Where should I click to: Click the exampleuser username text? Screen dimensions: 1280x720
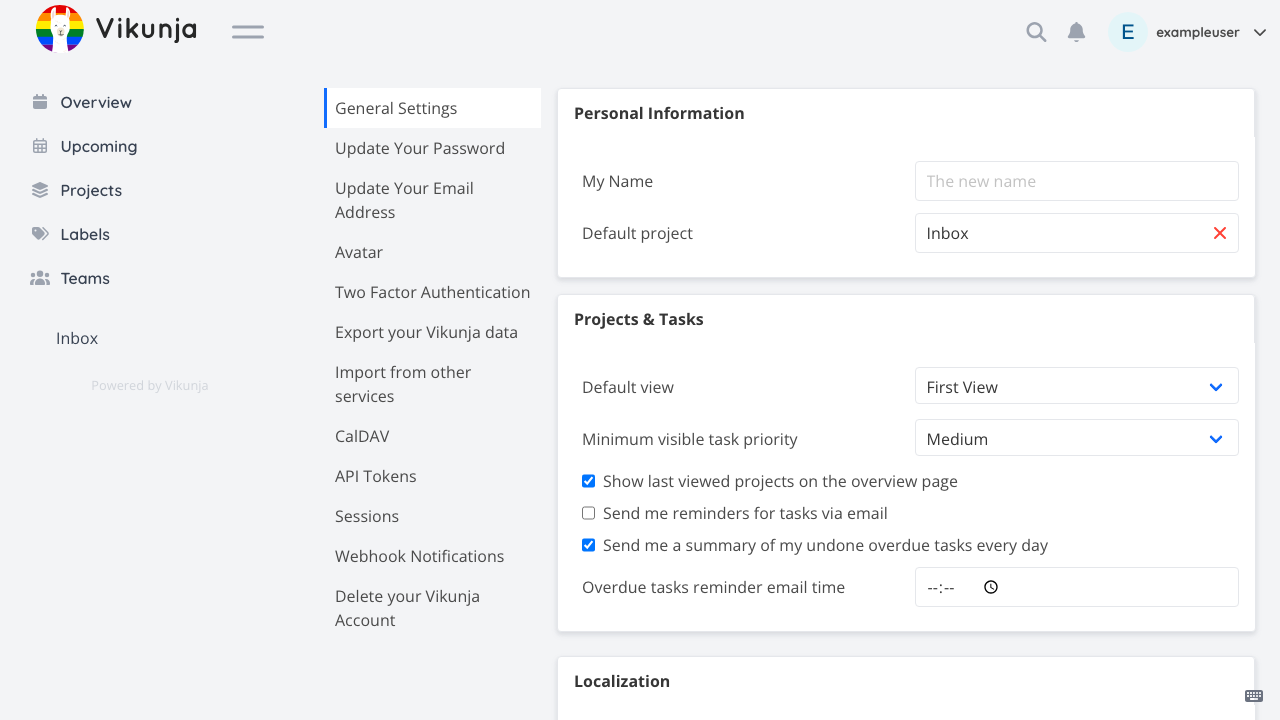coord(1198,32)
